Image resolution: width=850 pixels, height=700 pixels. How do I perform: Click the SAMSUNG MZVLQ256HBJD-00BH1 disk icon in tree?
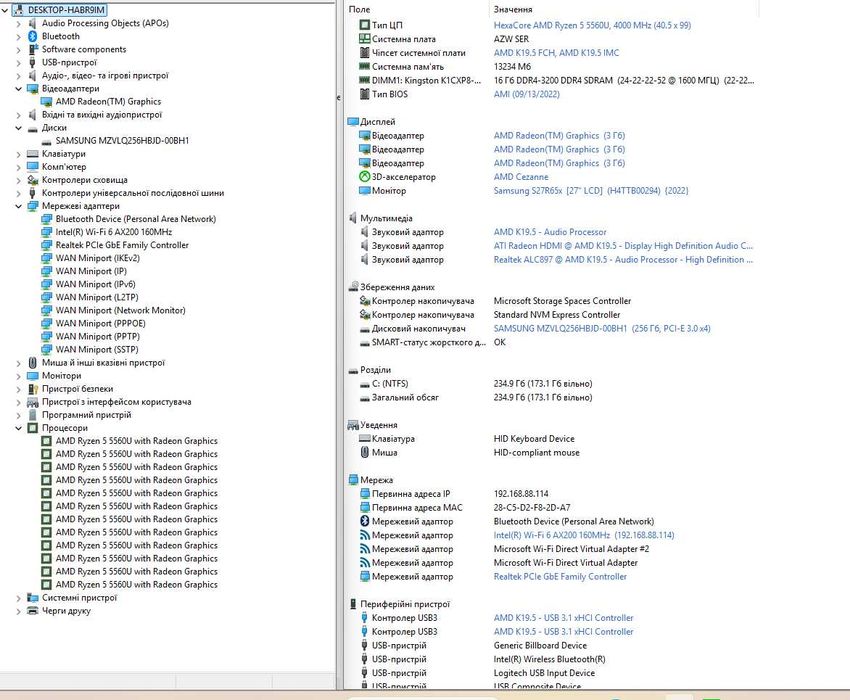point(47,141)
